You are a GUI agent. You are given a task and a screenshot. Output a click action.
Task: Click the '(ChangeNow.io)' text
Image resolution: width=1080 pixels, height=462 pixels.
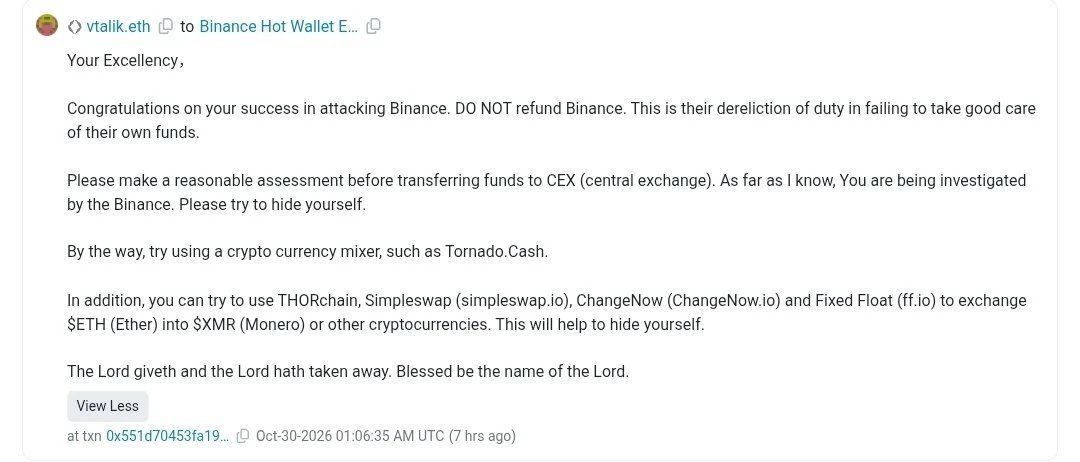pos(724,301)
